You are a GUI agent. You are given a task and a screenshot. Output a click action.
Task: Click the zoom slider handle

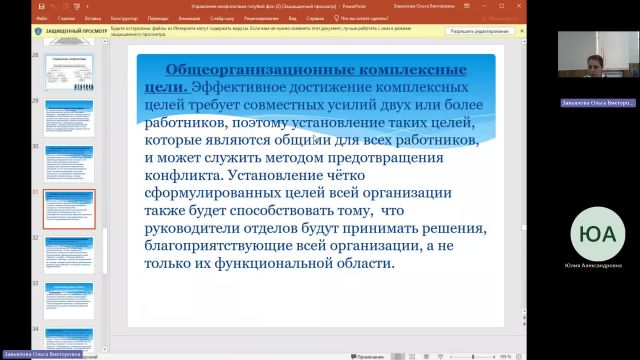(x=473, y=357)
